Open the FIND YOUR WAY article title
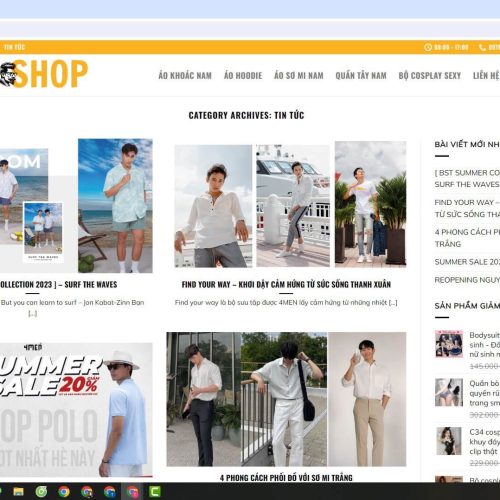This screenshot has width=500, height=500. point(286,284)
